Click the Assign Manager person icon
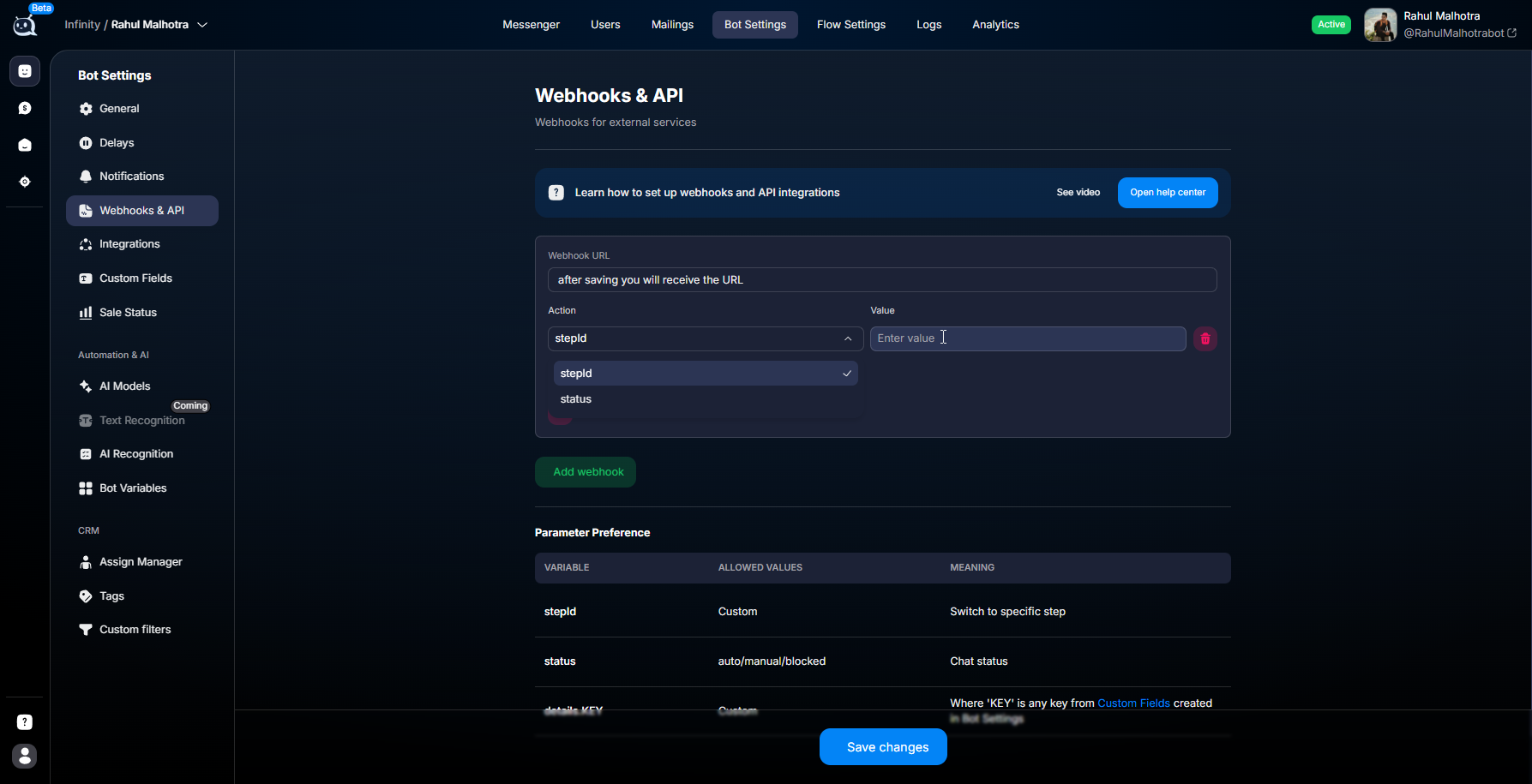Image resolution: width=1532 pixels, height=784 pixels. (86, 562)
